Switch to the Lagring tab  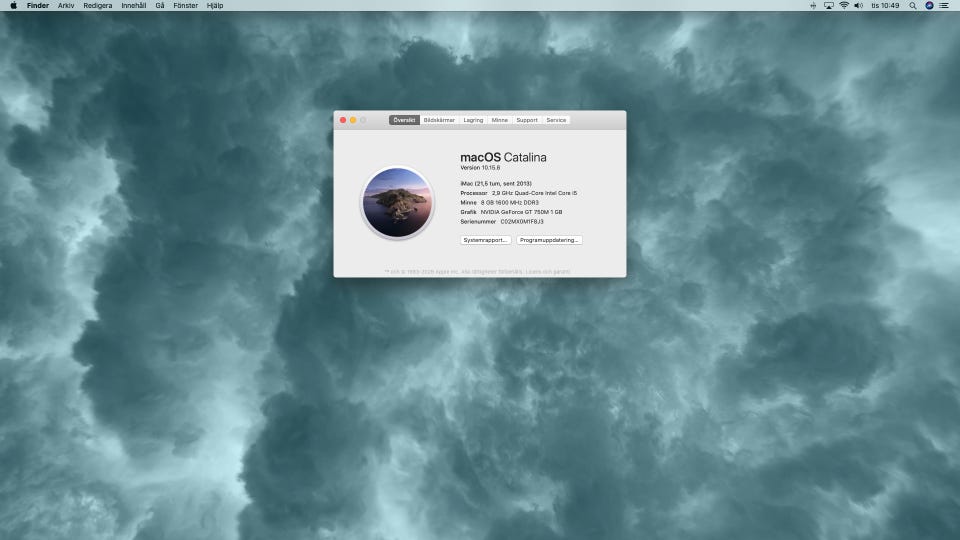tap(473, 120)
